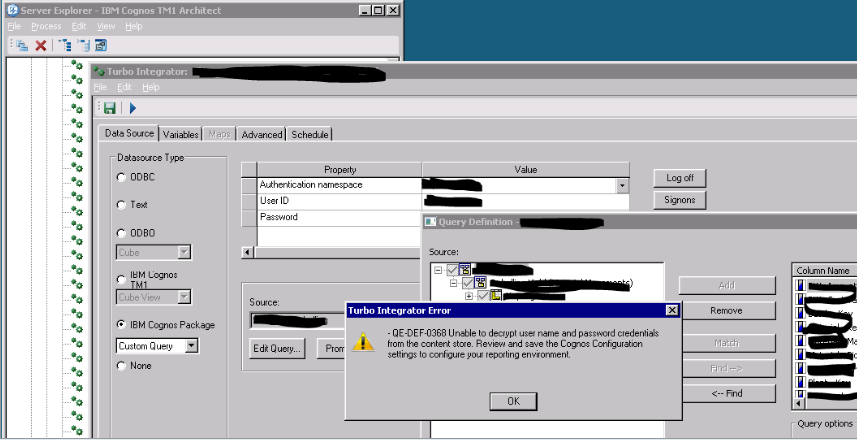The image size is (857, 440).
Task: Switch to the Maps tab
Action: coord(219,134)
